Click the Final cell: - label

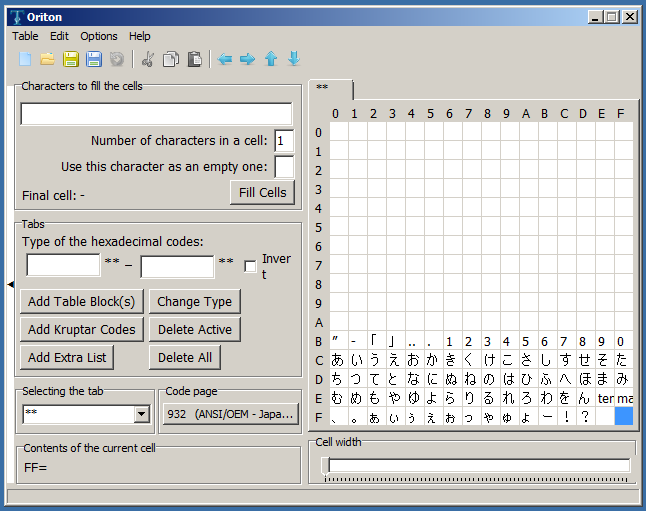coord(53,195)
